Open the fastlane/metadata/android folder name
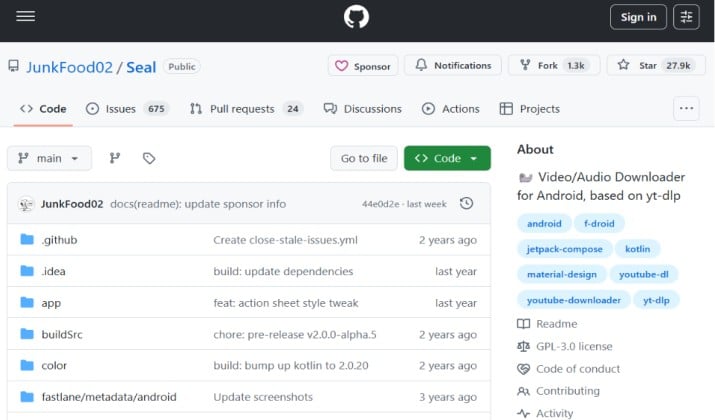The image size is (715, 420). pyautogui.click(x=109, y=397)
